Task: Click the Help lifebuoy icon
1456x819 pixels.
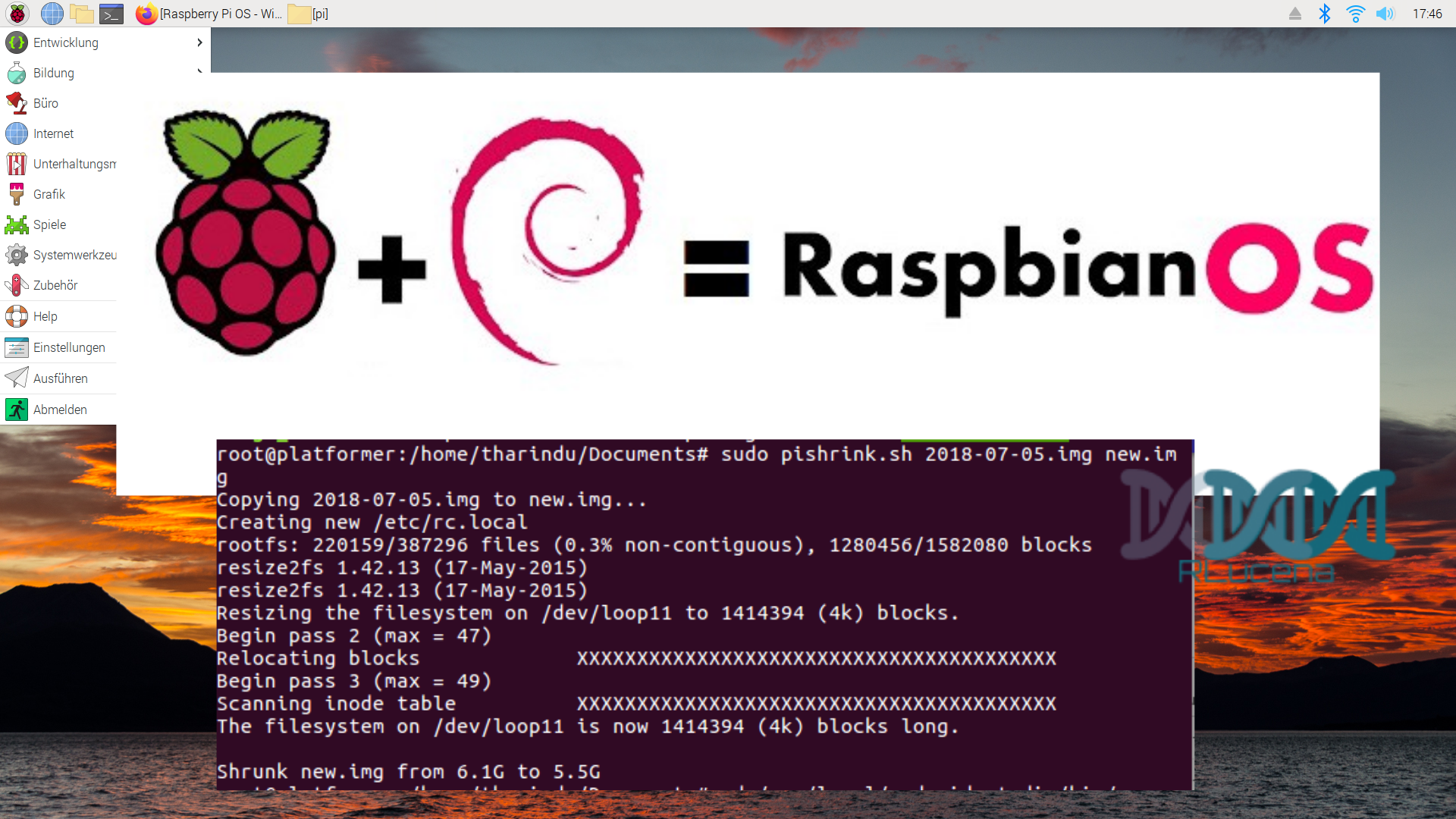Action: coord(17,316)
